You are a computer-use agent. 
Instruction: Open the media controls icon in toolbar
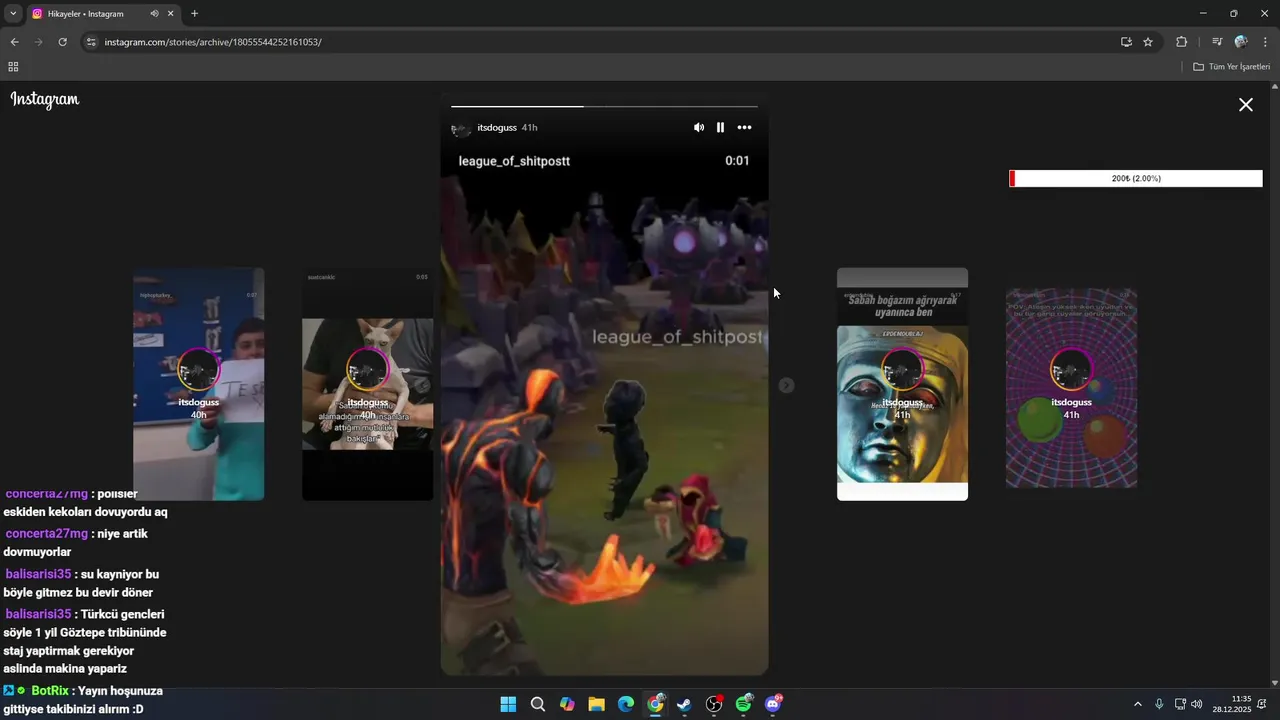click(x=1217, y=42)
